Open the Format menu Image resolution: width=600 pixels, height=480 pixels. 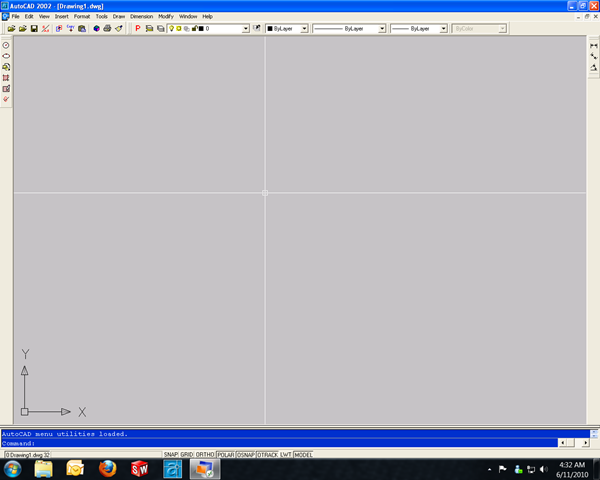pyautogui.click(x=82, y=16)
